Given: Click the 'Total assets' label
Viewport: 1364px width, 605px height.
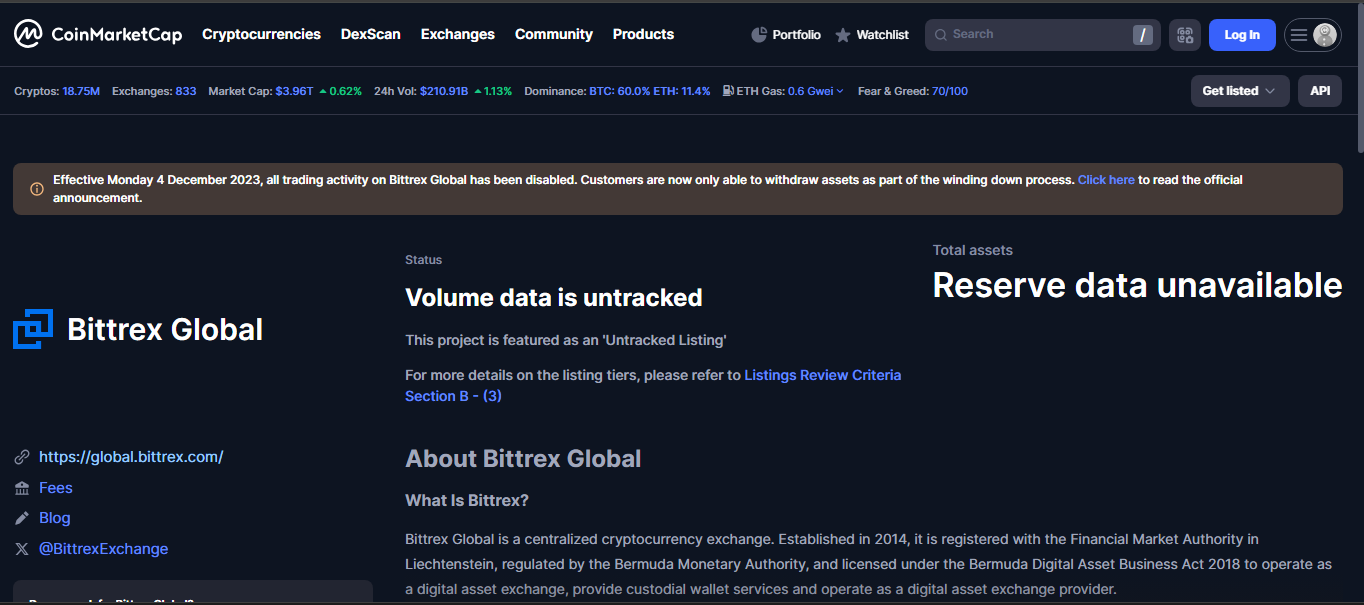Looking at the screenshot, I should [x=973, y=250].
